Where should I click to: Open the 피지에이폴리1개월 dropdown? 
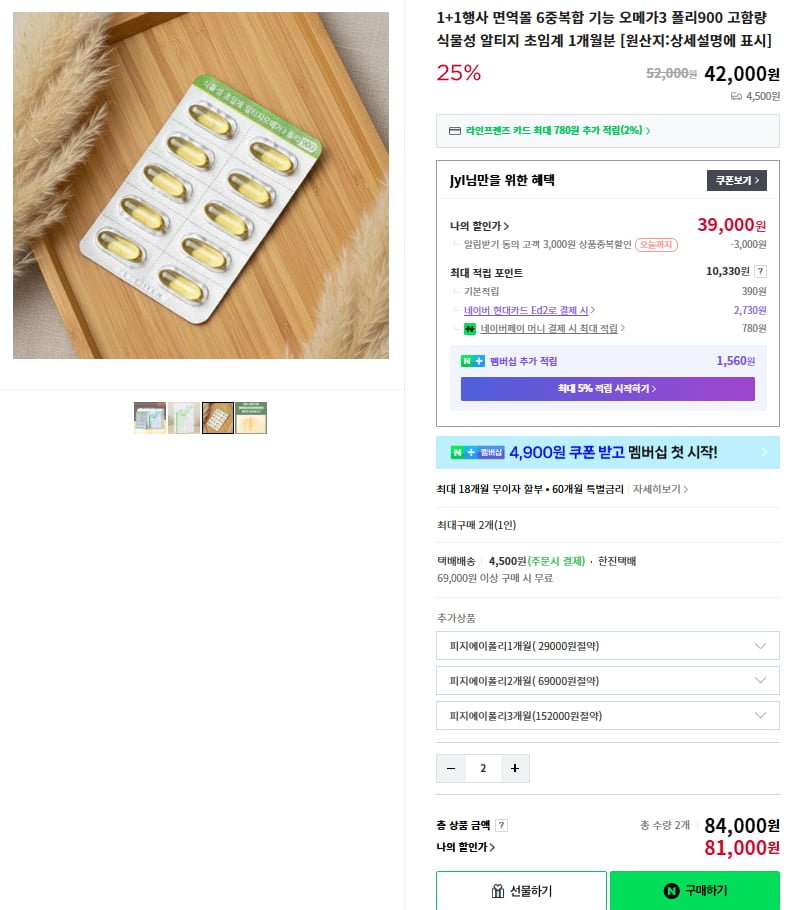pos(607,646)
